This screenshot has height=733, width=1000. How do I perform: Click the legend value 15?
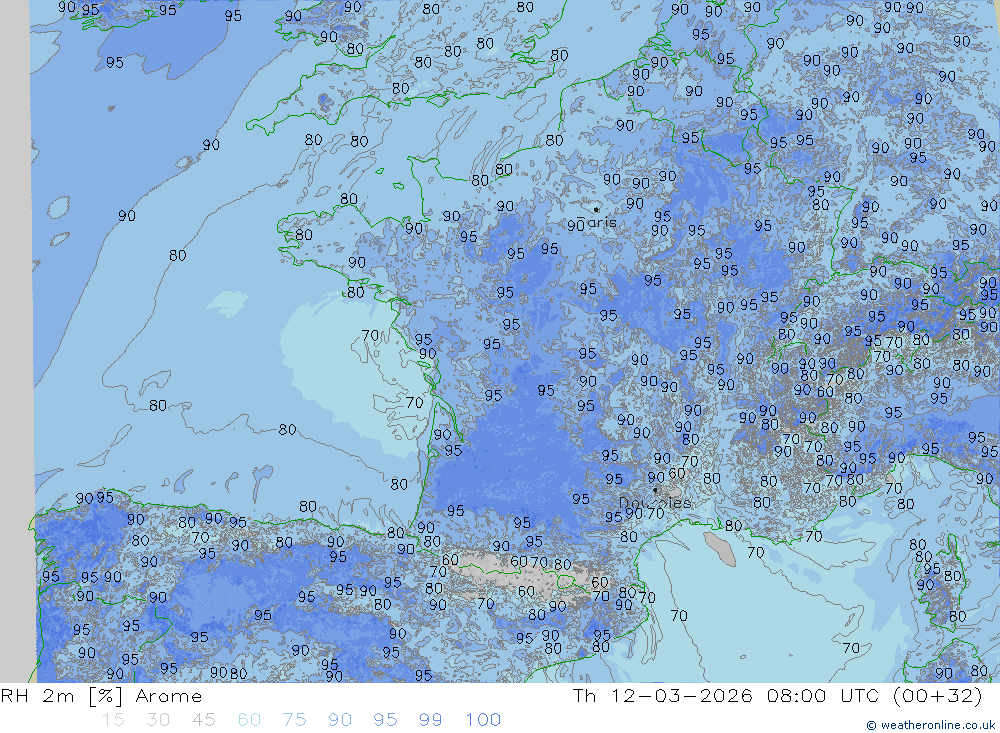(113, 720)
